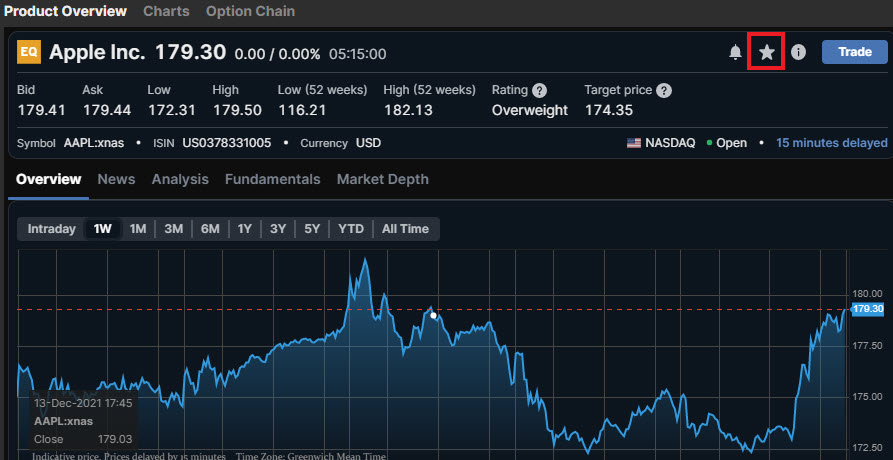
Task: Go to the Market Depth tab
Action: tap(382, 179)
